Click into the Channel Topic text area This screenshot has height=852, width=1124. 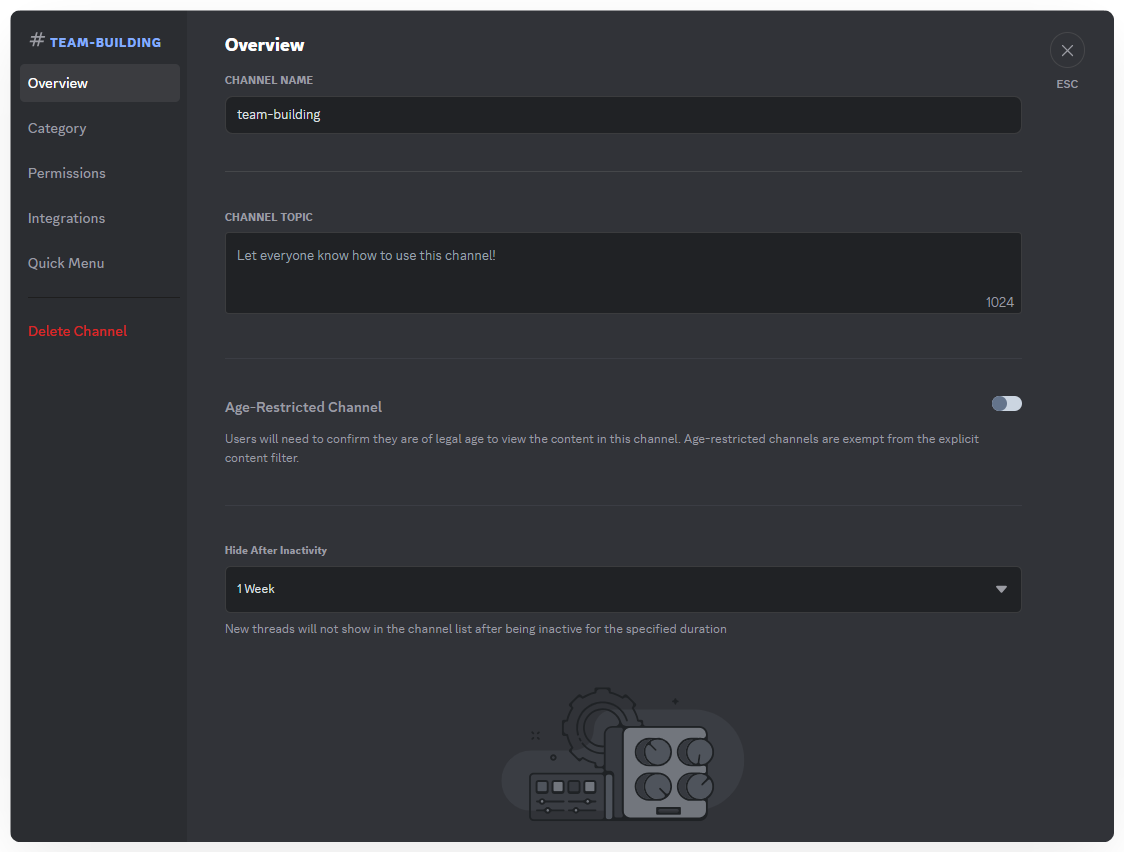[622, 272]
